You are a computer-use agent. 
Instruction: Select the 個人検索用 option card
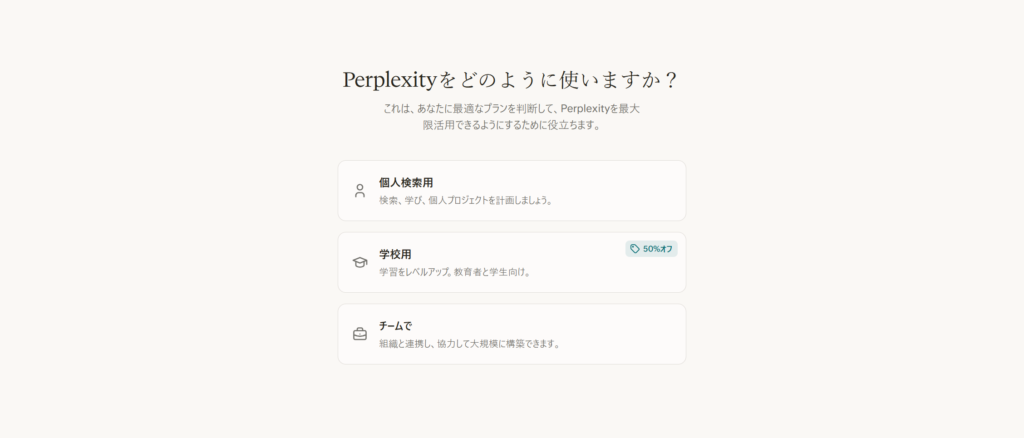(x=511, y=190)
